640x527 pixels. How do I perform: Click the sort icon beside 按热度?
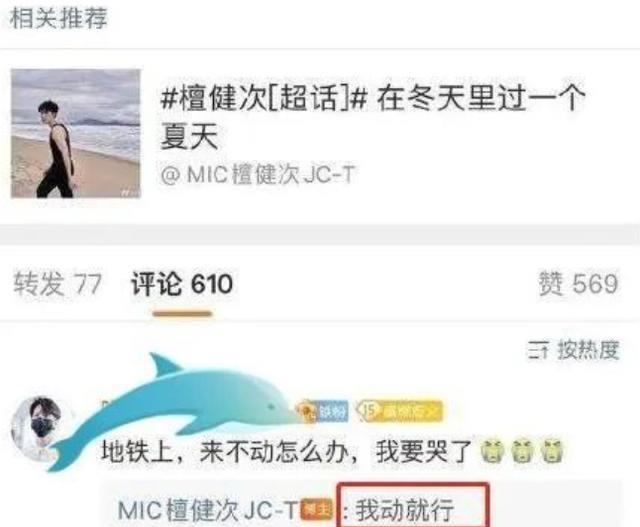538,351
